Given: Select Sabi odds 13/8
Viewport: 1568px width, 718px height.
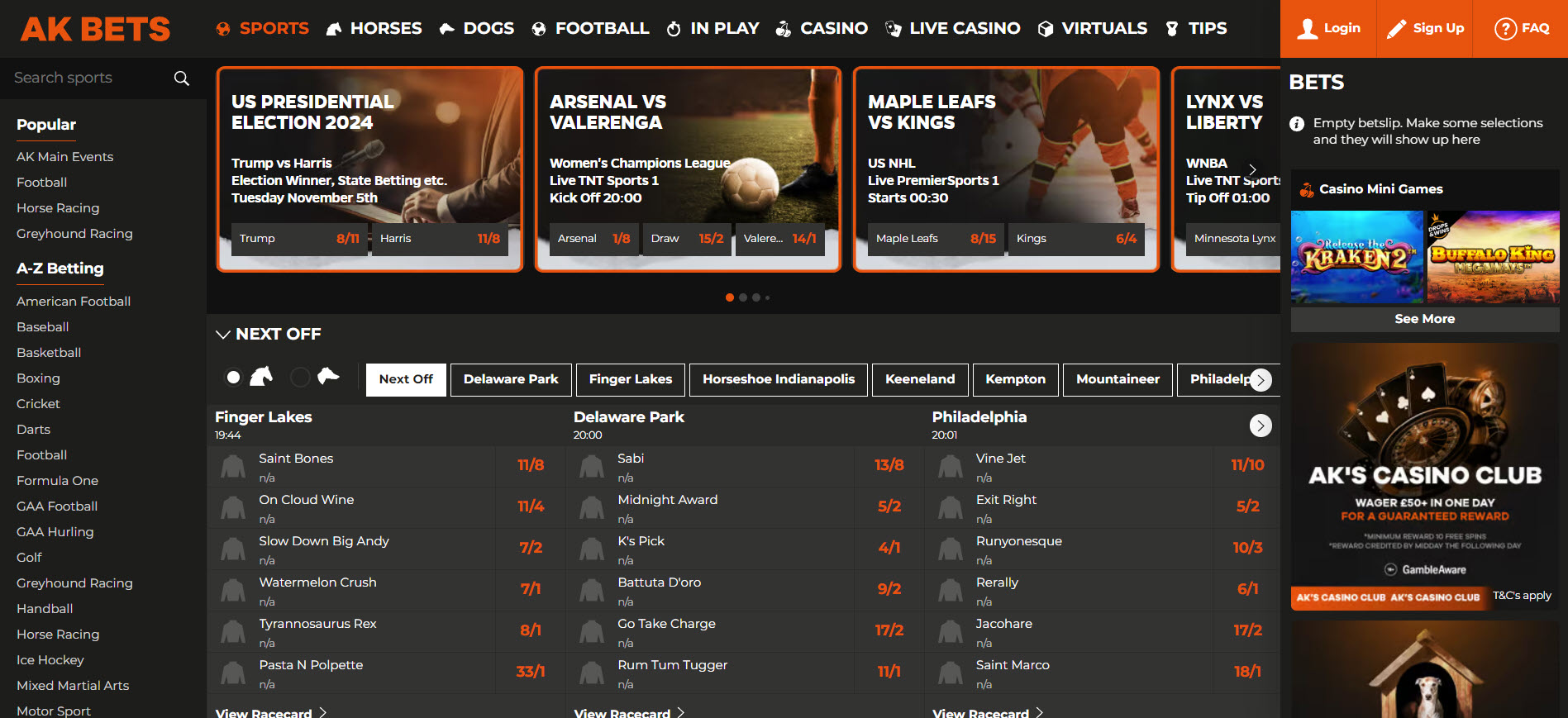Looking at the screenshot, I should pyautogui.click(x=889, y=465).
